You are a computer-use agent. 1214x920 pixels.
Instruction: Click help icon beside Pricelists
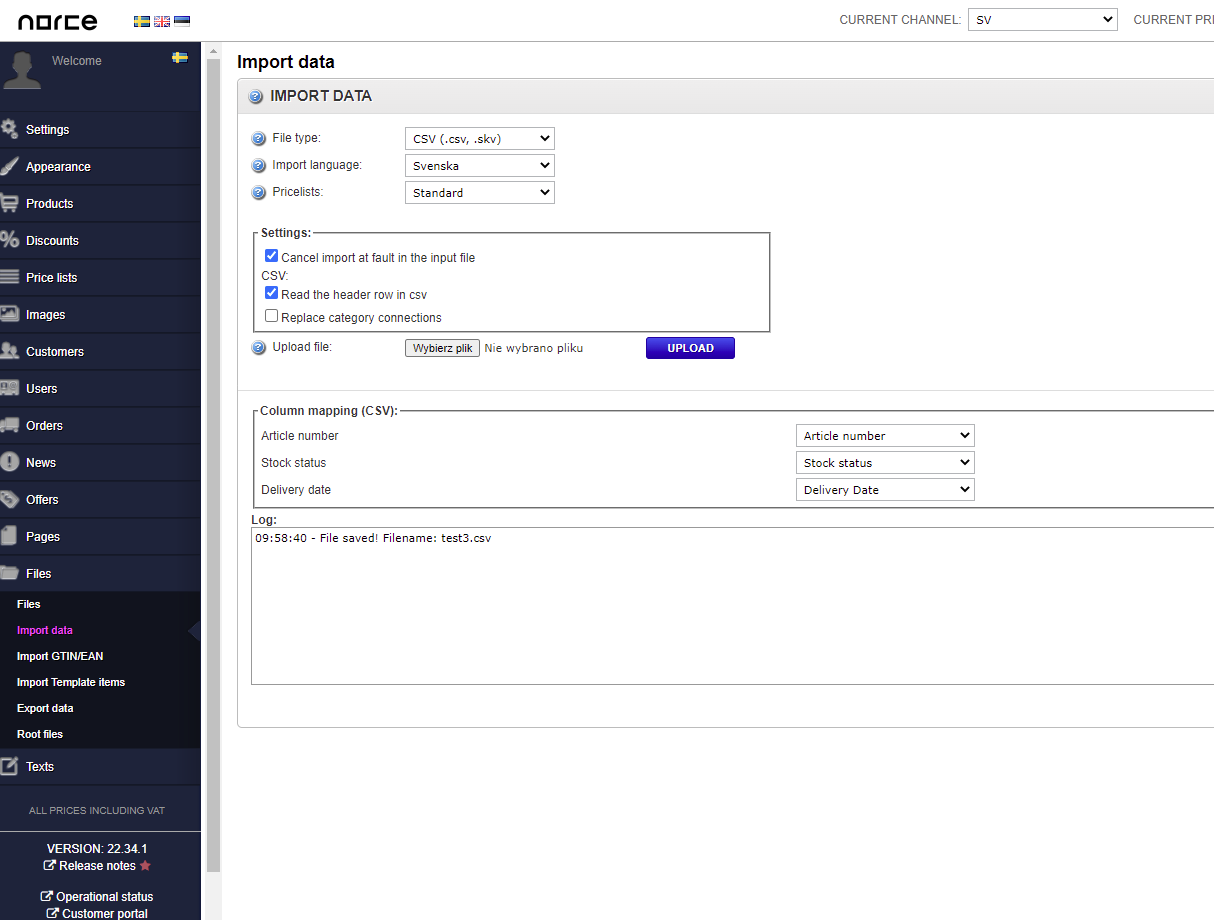258,192
